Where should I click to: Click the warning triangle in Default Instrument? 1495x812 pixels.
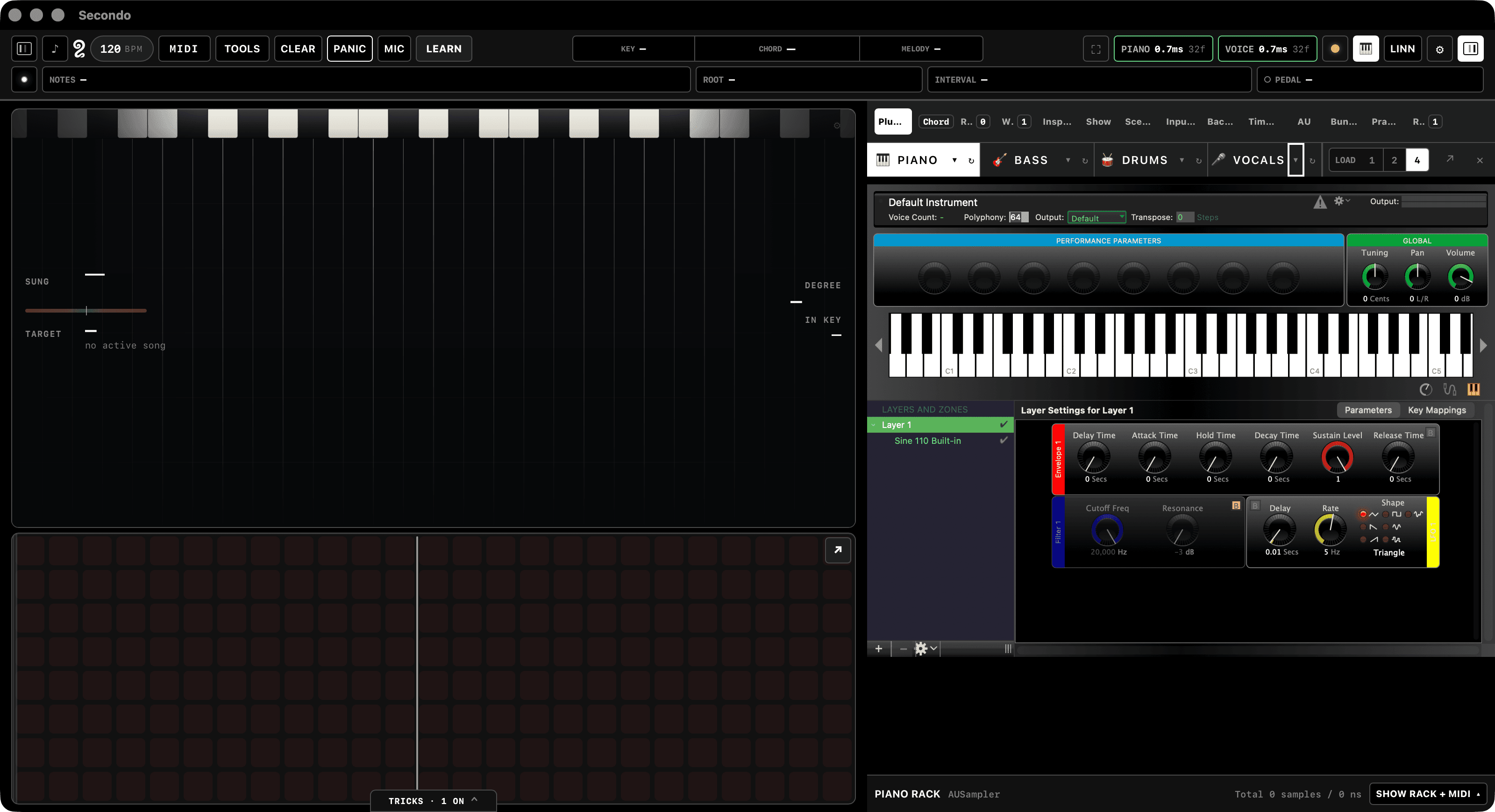(1320, 202)
